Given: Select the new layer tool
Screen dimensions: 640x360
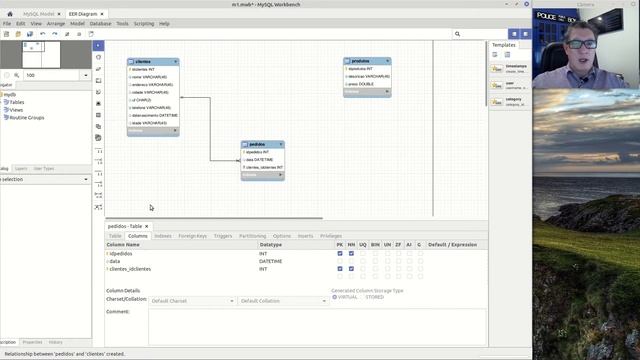Looking at the screenshot, I should coord(98,81).
